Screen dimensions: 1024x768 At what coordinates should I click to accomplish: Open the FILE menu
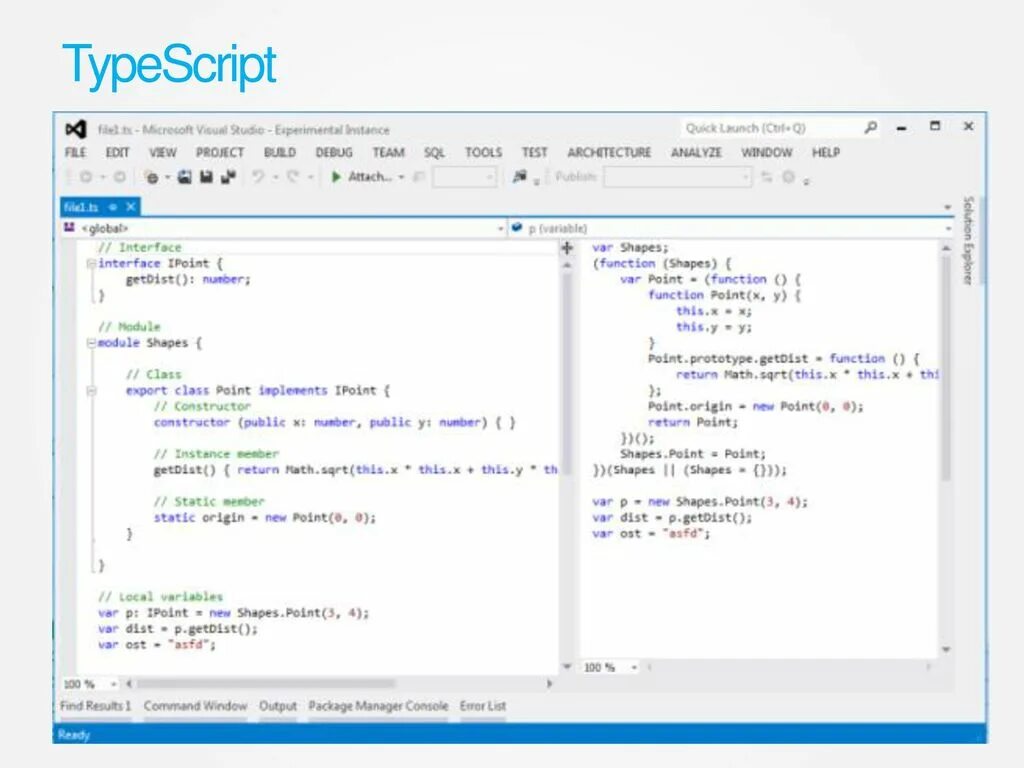pyautogui.click(x=76, y=153)
